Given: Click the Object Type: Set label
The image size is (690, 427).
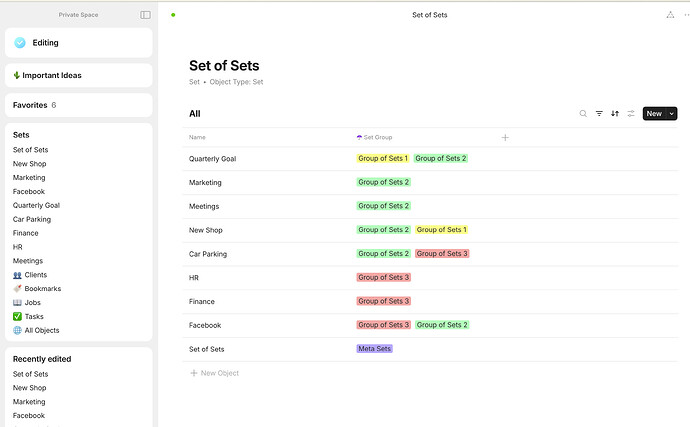Looking at the screenshot, I should tap(236, 82).
